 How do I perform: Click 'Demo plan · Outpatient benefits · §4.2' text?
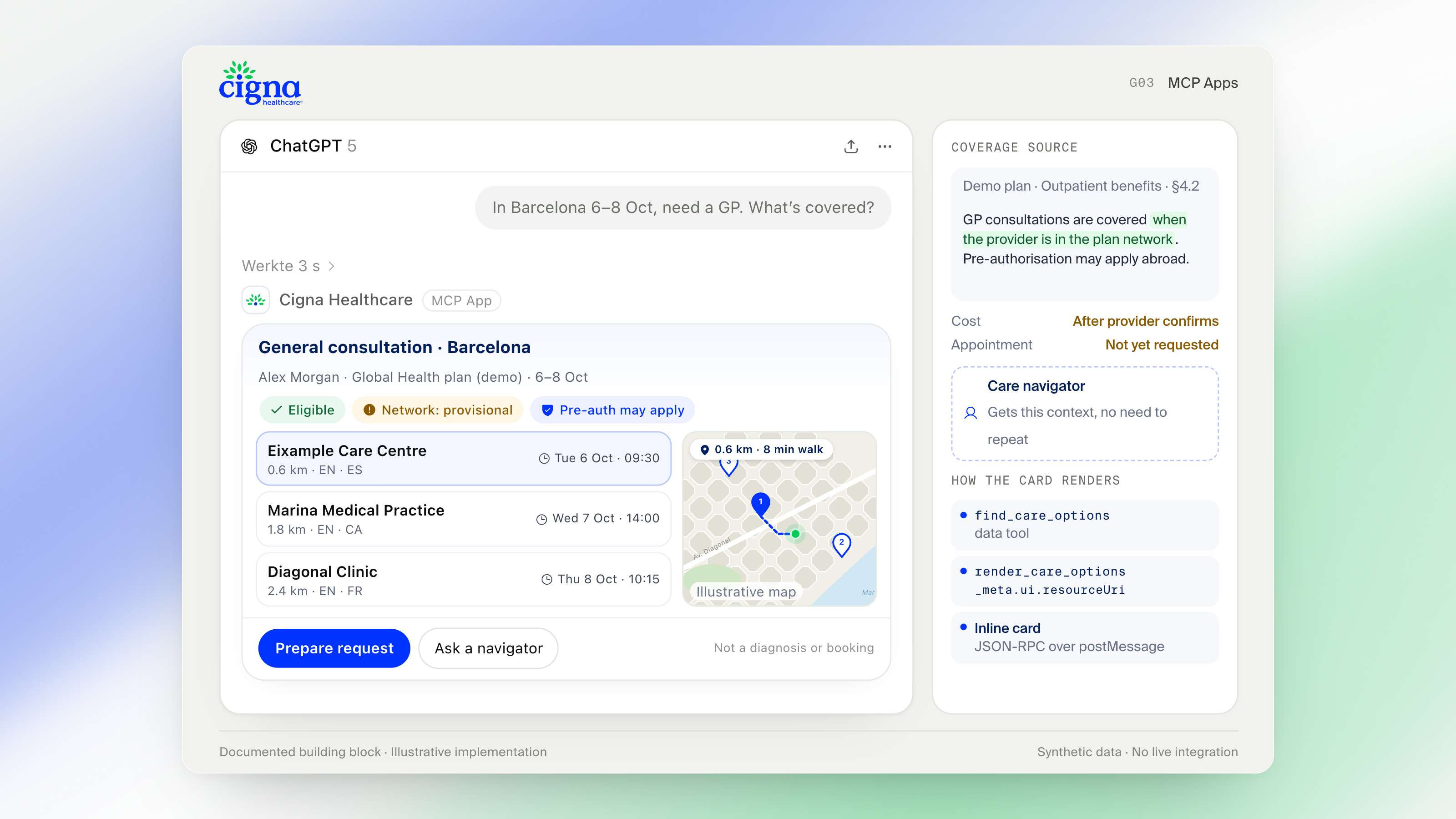[x=1081, y=186]
